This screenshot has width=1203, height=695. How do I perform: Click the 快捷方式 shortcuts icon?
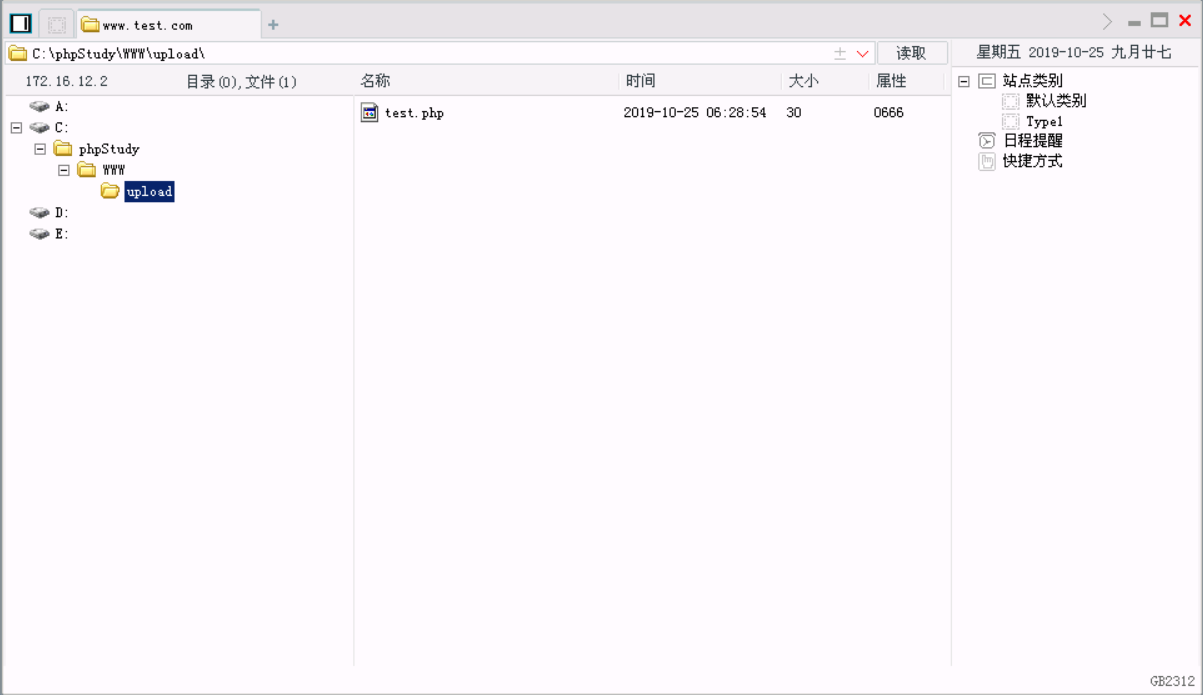pyautogui.click(x=986, y=161)
